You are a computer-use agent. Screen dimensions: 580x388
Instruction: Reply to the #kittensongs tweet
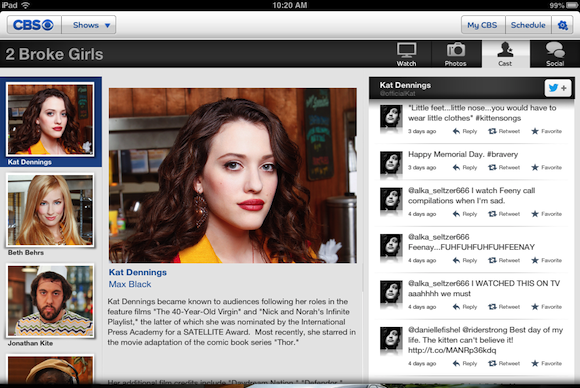(x=465, y=131)
